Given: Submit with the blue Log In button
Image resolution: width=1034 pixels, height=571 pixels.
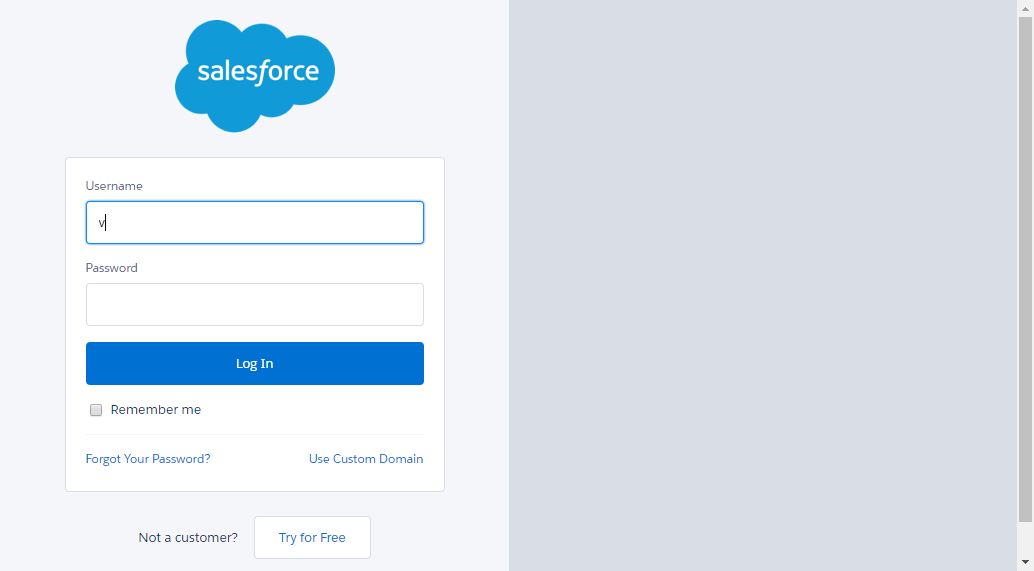Looking at the screenshot, I should pos(255,363).
